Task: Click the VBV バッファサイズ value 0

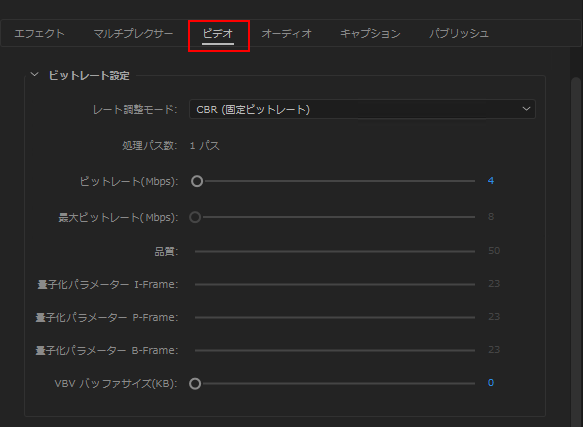Action: click(x=491, y=383)
